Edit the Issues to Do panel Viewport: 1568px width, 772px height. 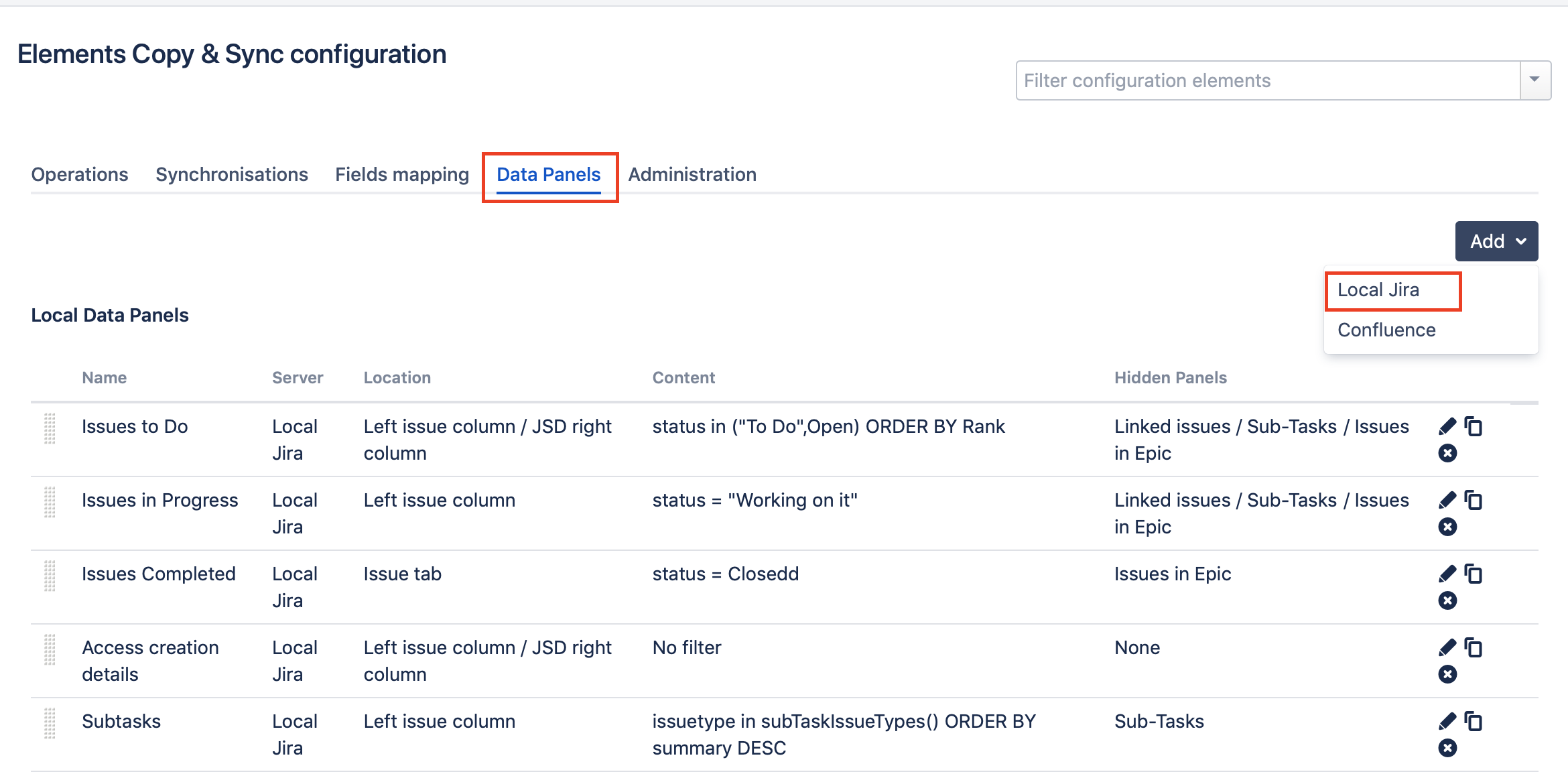1447,426
